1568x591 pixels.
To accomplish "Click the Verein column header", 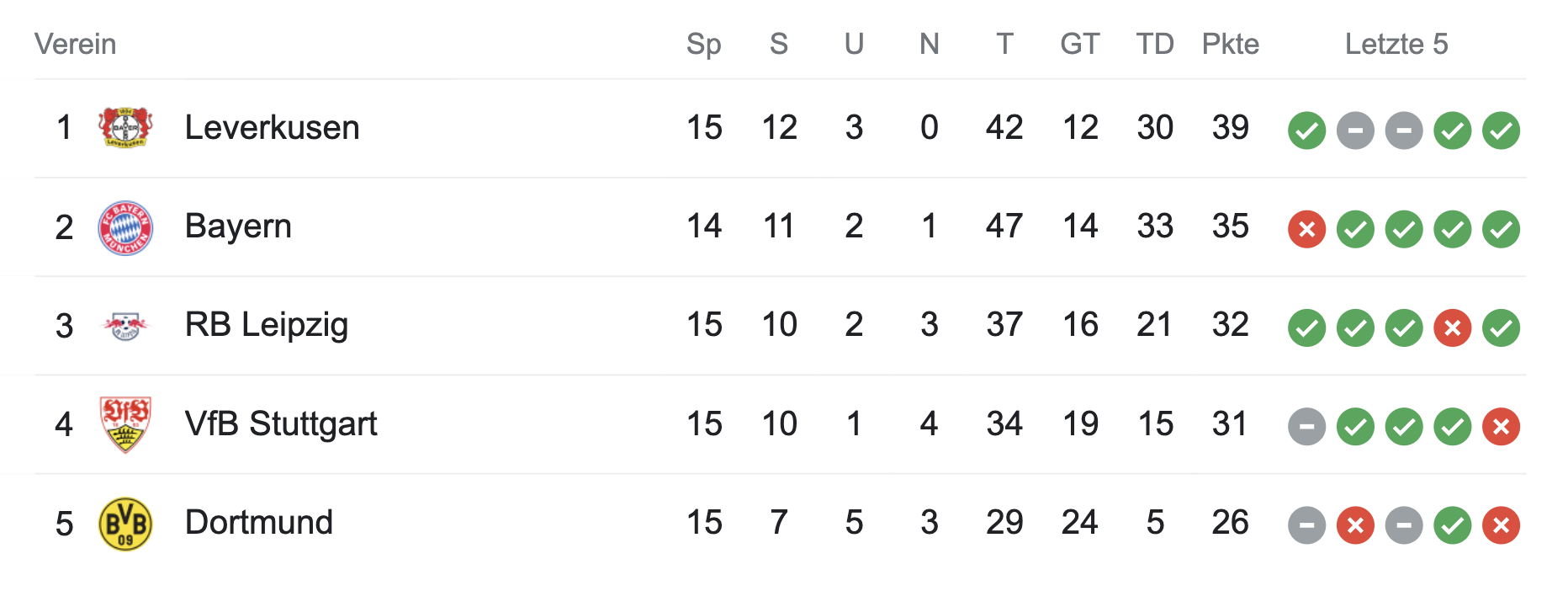I will (75, 44).
